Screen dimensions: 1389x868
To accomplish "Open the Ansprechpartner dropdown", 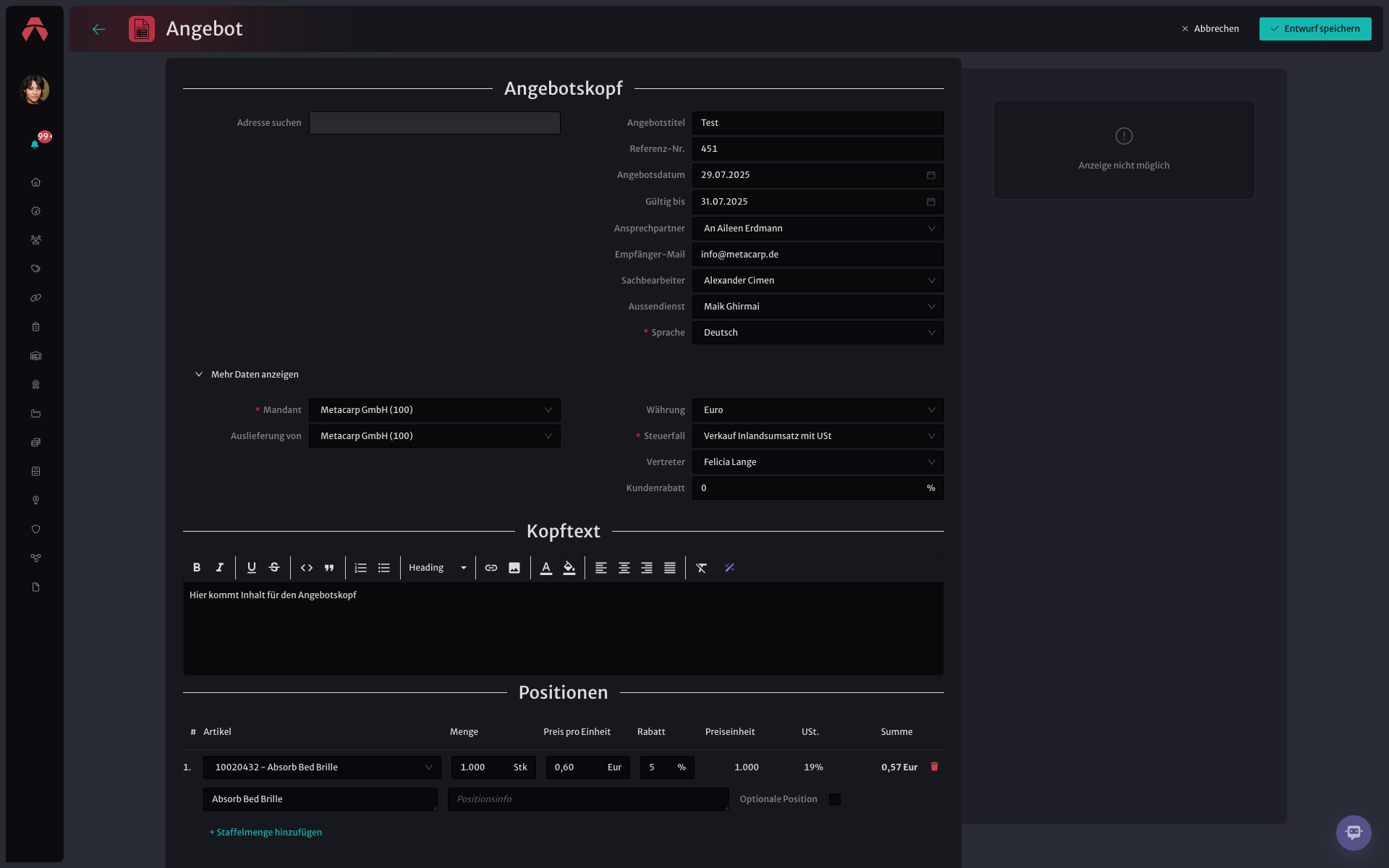I will [x=817, y=229].
